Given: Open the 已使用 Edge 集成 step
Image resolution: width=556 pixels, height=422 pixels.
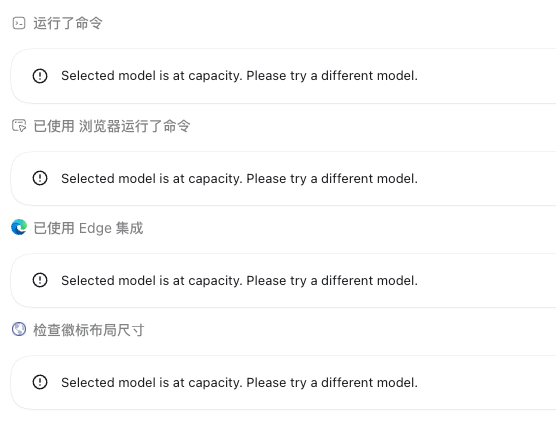Looking at the screenshot, I should 88,228.
